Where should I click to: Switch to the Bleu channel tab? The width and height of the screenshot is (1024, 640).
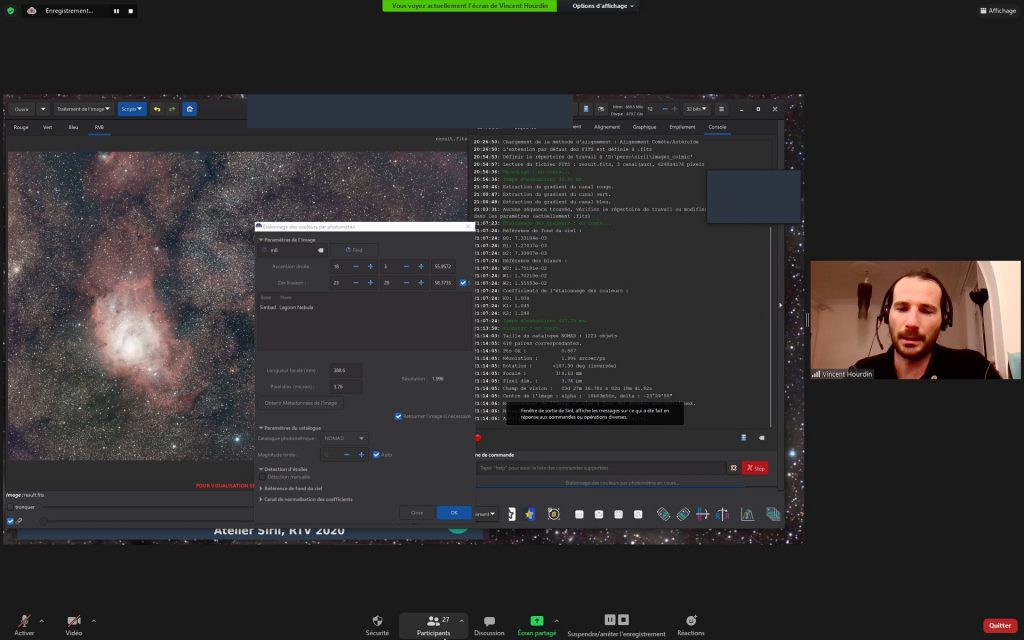coord(73,127)
